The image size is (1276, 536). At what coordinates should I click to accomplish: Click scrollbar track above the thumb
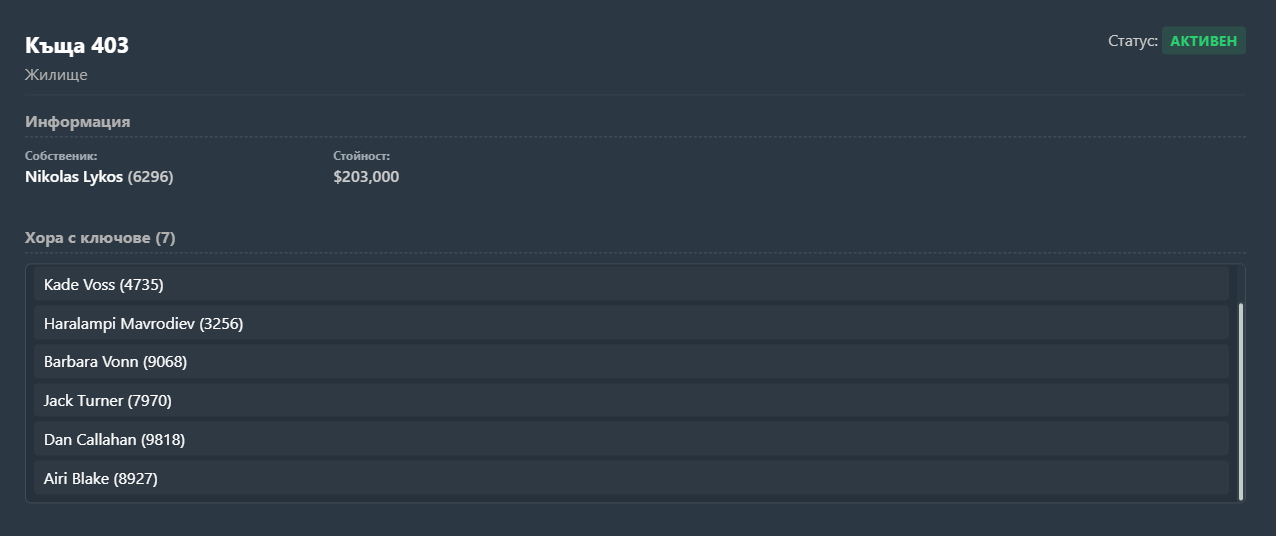point(1241,285)
